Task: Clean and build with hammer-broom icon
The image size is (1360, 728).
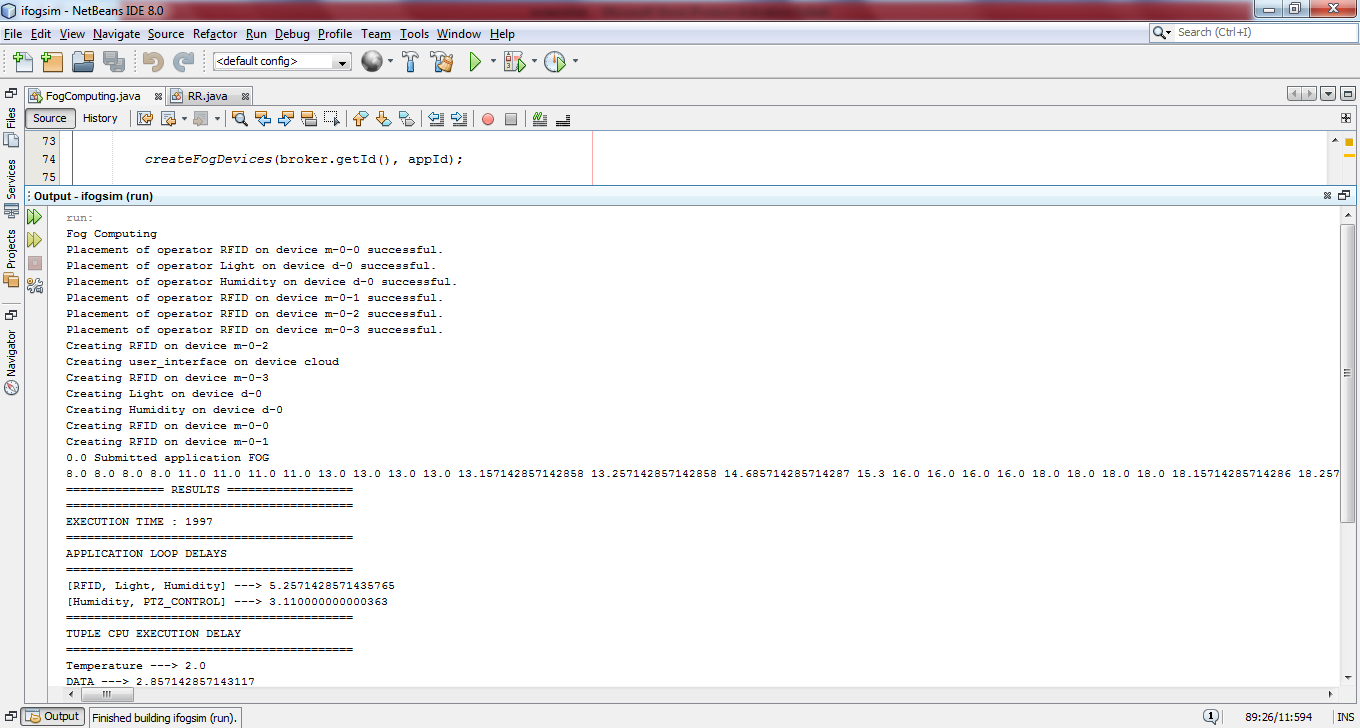Action: click(x=442, y=62)
